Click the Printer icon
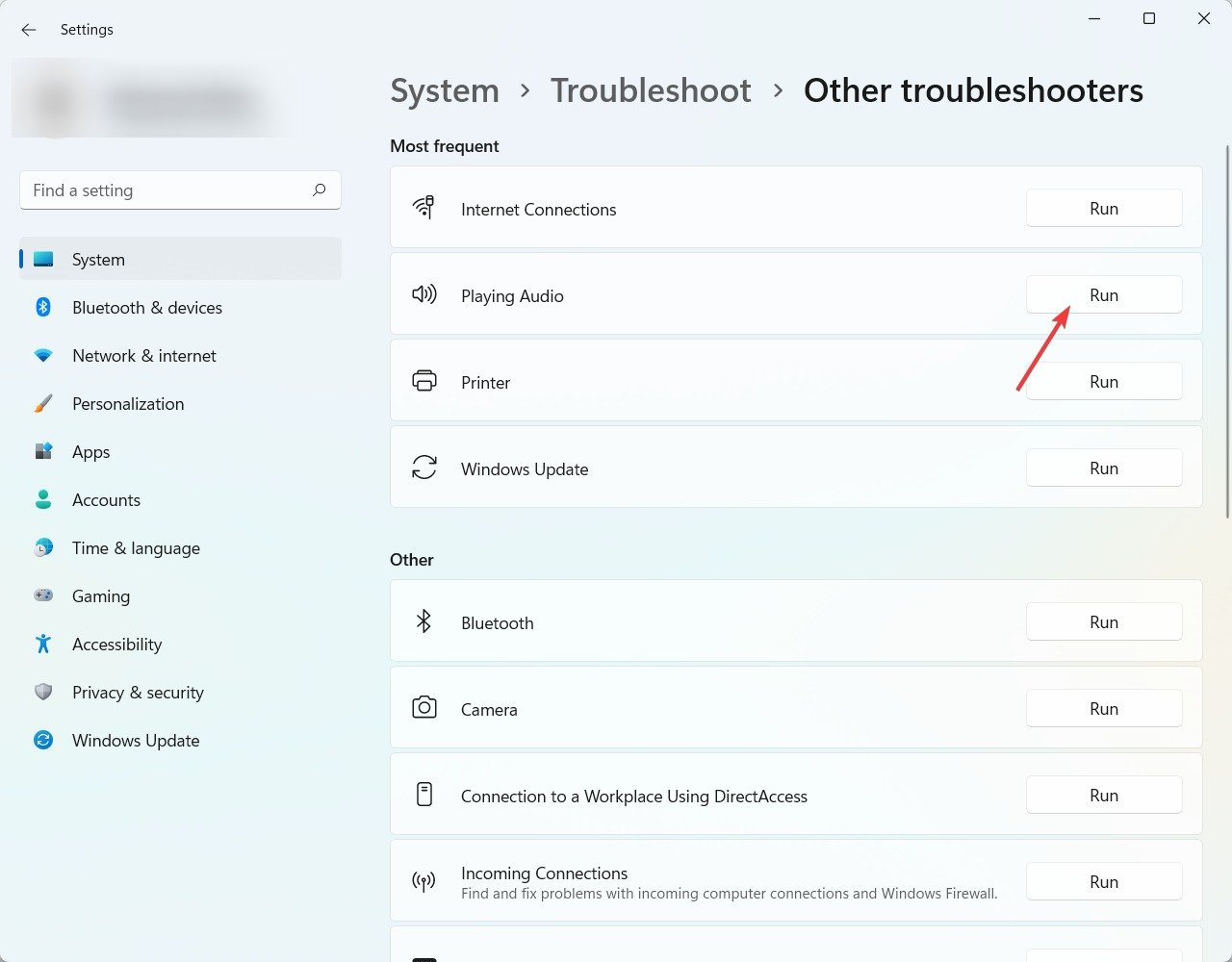 (423, 381)
